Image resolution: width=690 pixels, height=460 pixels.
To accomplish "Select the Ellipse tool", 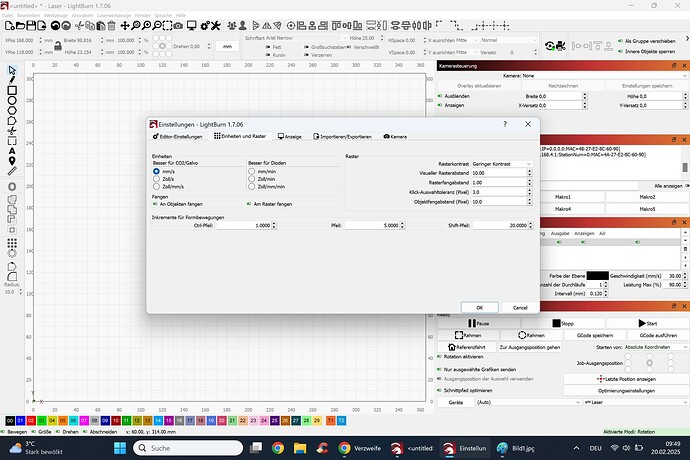I will (x=12, y=100).
